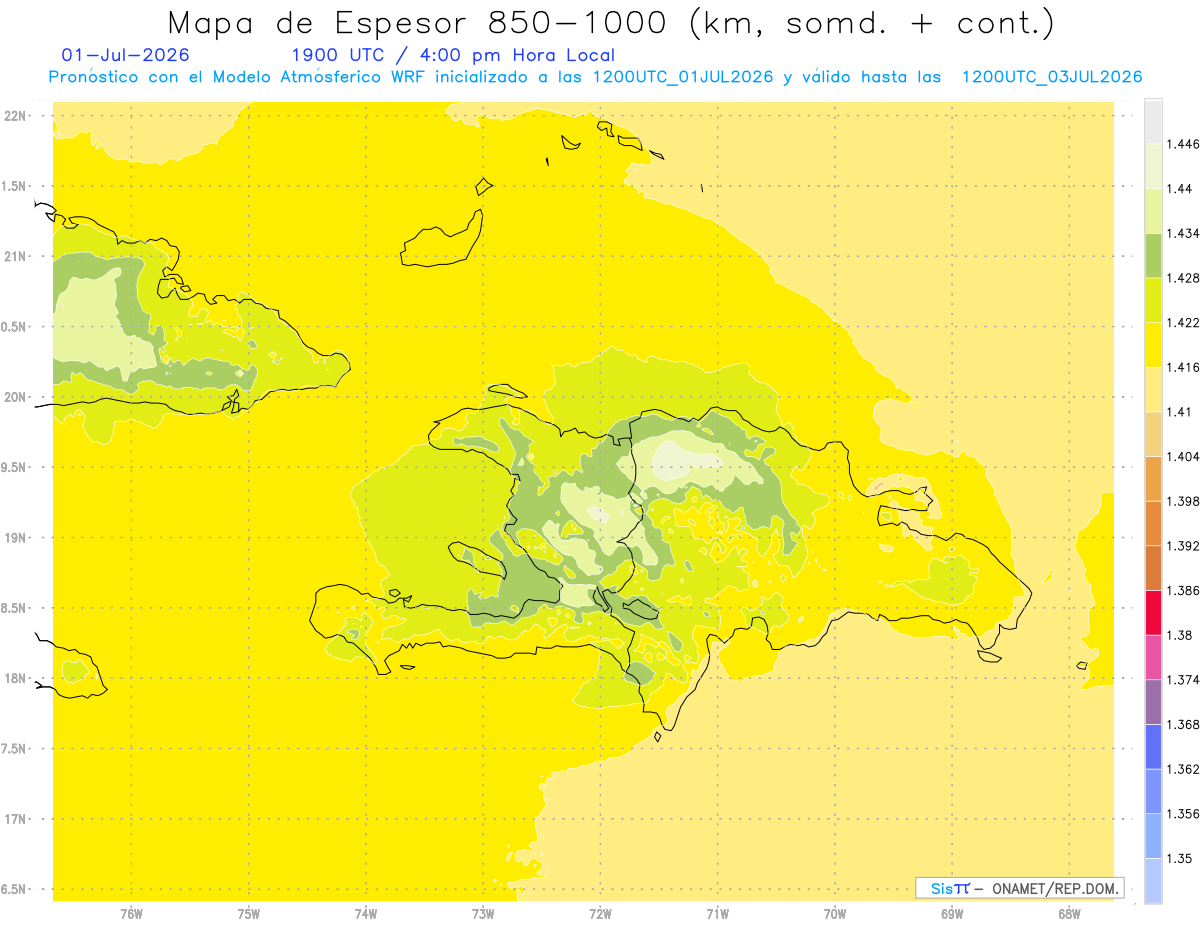
Task: Click the 71W longitude axis label
Action: click(717, 913)
